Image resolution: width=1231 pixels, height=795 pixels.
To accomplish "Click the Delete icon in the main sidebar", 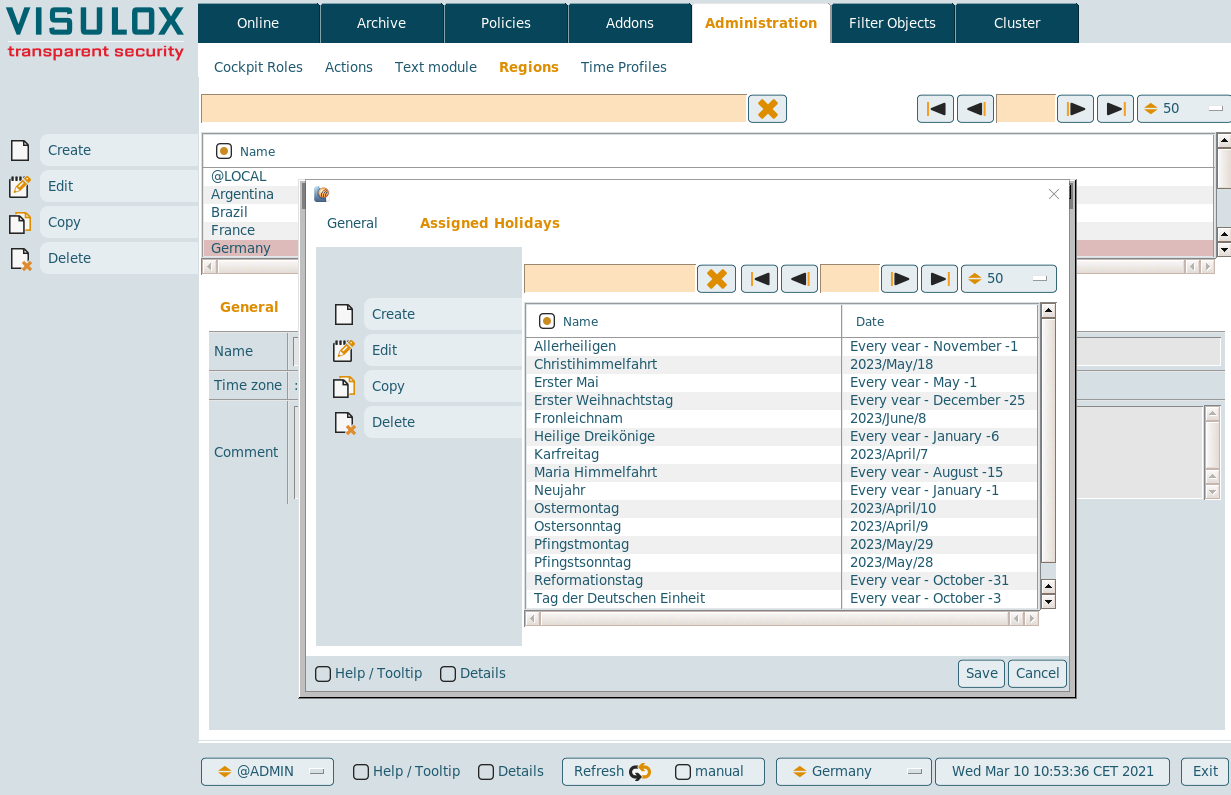I will click(20, 258).
